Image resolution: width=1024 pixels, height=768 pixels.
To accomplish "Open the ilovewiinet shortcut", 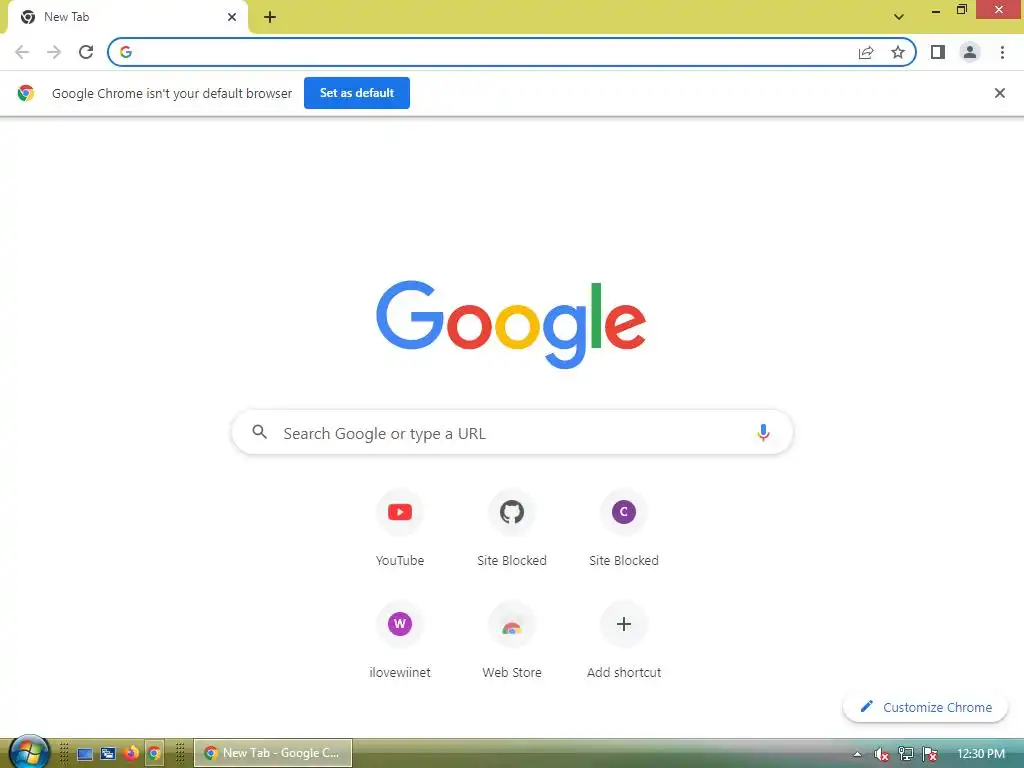I will click(x=400, y=639).
